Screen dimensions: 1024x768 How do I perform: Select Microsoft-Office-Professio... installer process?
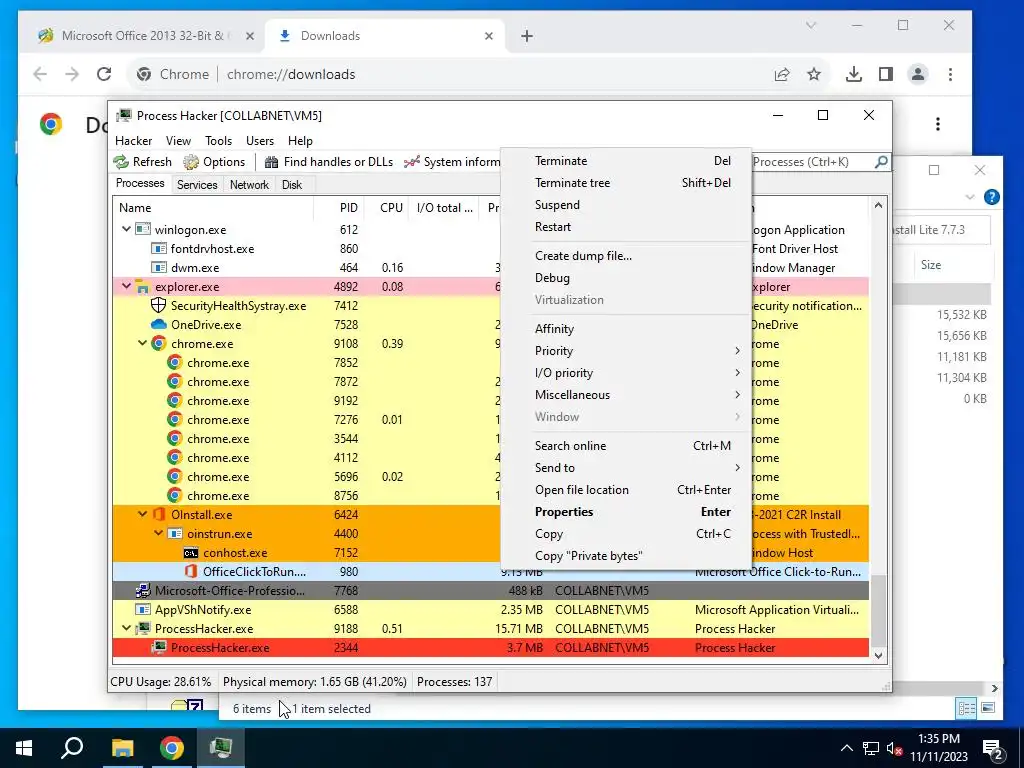point(490,590)
